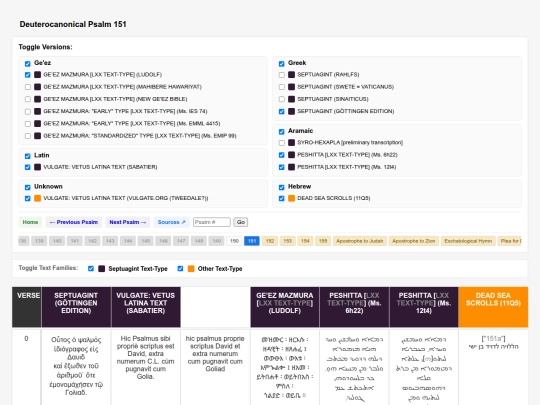
Task: Uncheck Dead Sea Scrolls (11Q5) version
Action: point(281,198)
